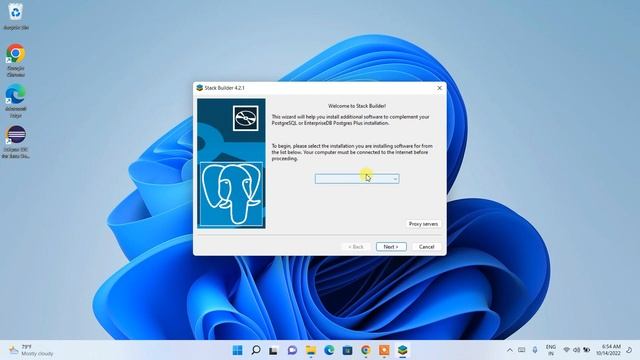Open Chat app from taskbar

292,350
